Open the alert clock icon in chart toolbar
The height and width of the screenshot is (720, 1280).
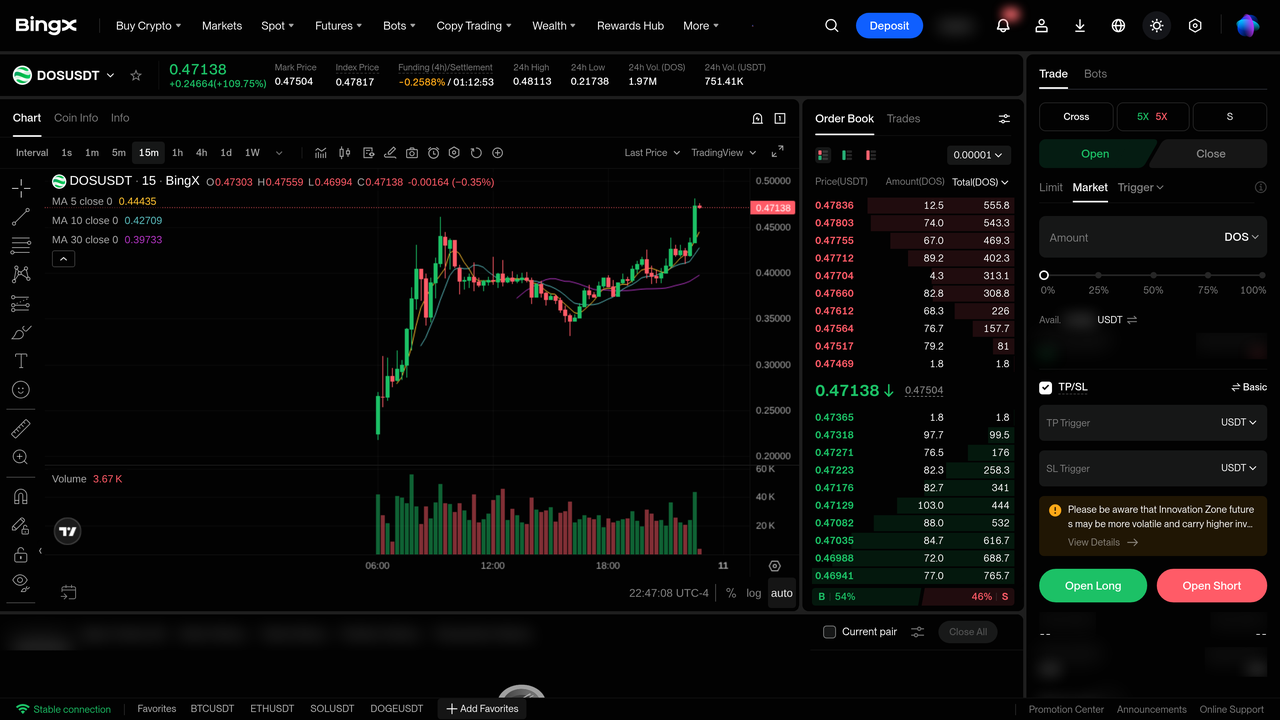[x=433, y=153]
